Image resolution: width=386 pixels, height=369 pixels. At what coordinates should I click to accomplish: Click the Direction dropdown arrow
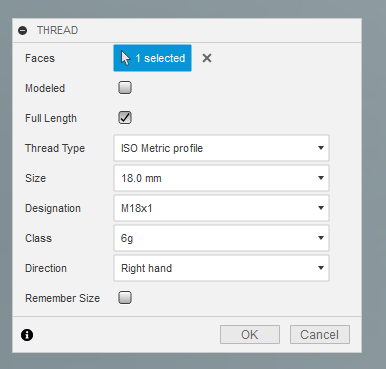pyautogui.click(x=321, y=268)
